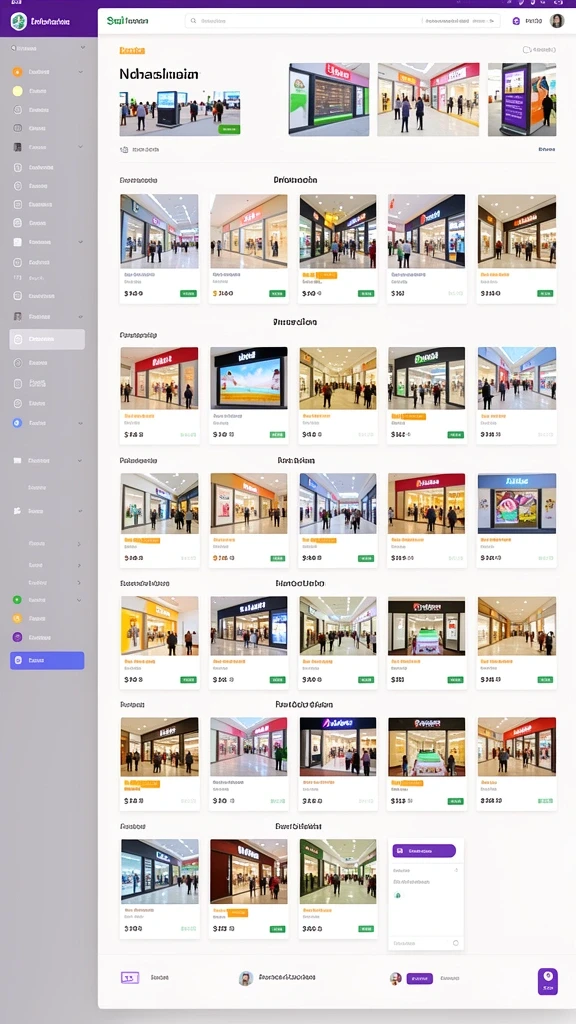Click green button on last-row green storefront card

[x=366, y=929]
